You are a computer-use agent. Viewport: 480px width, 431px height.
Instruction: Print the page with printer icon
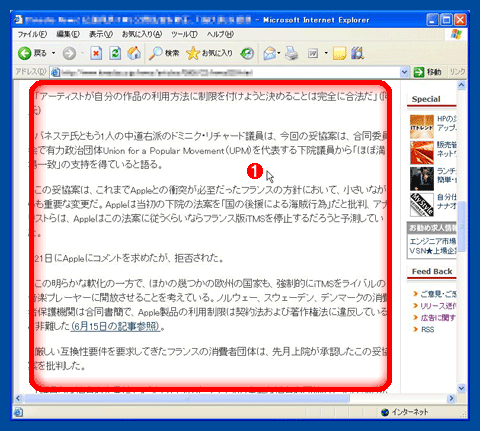(292, 53)
